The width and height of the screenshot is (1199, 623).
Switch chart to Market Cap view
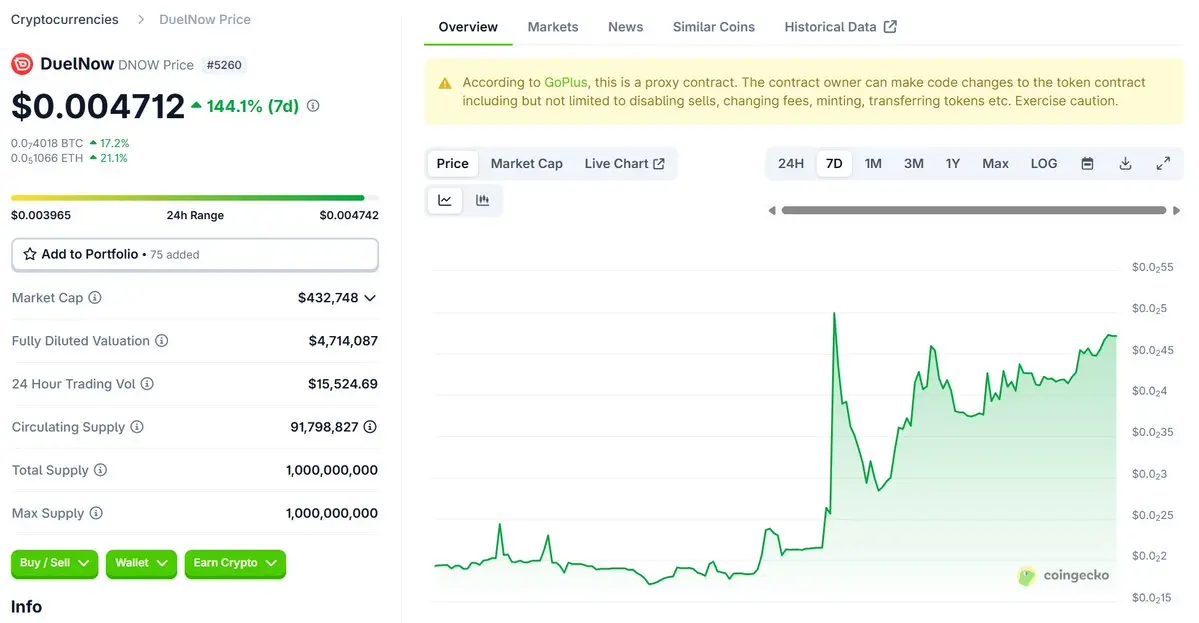527,164
